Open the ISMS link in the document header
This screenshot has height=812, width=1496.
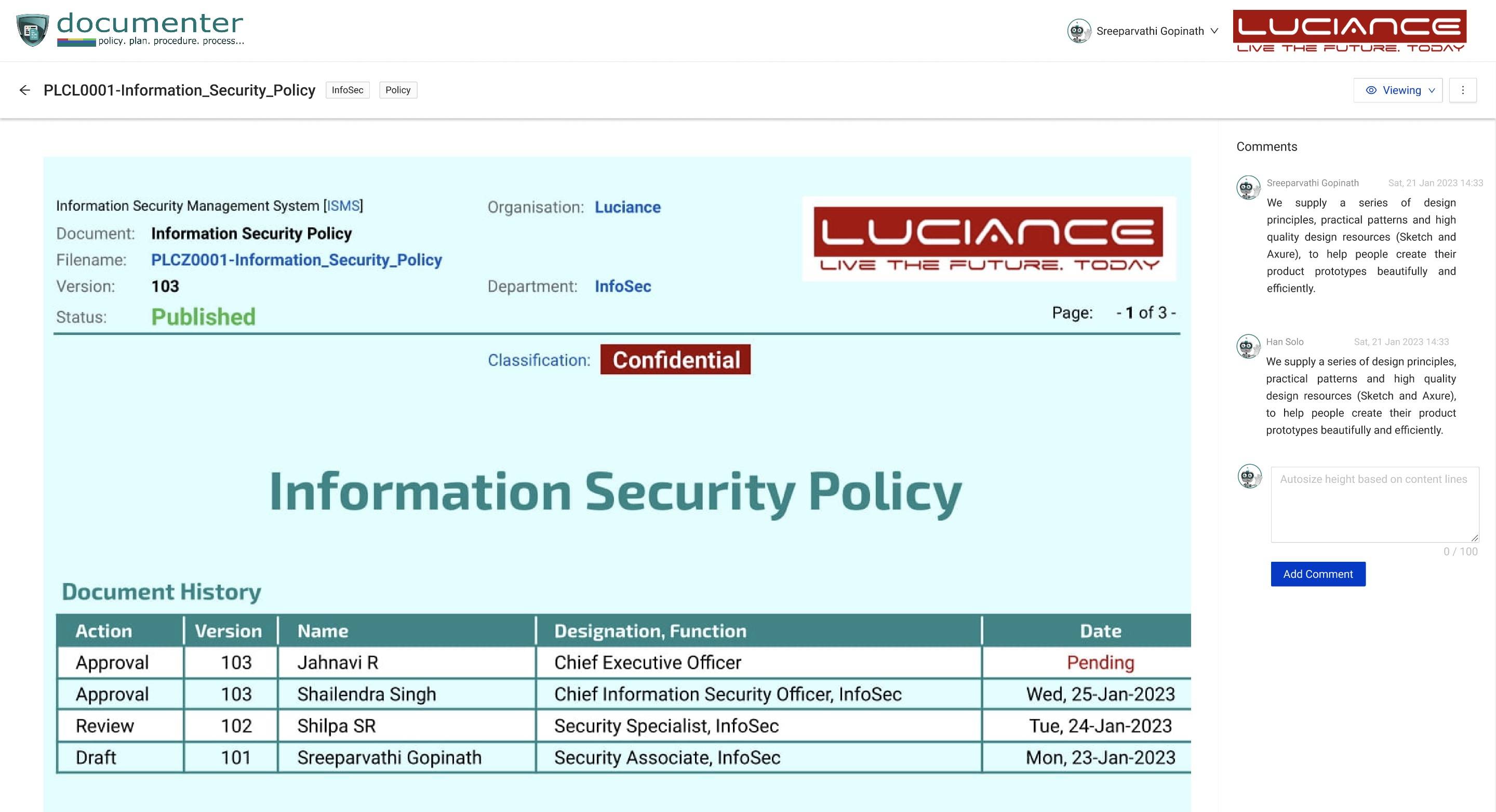[343, 206]
